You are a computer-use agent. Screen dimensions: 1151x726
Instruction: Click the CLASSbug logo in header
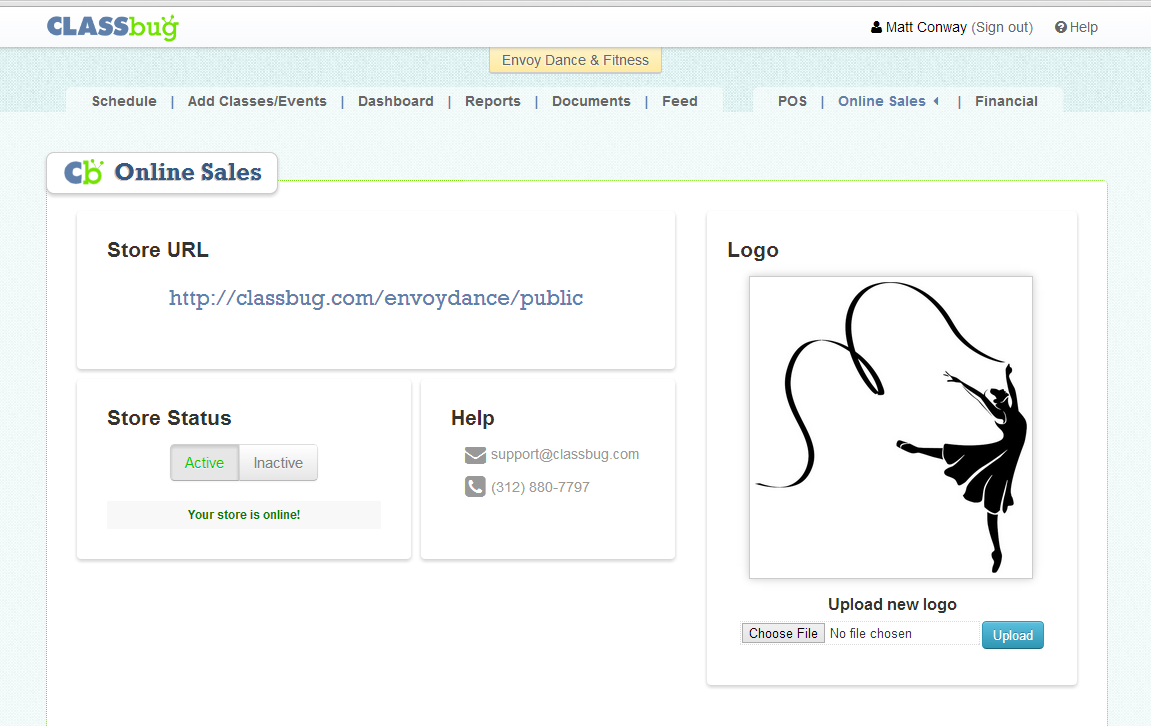coord(112,27)
